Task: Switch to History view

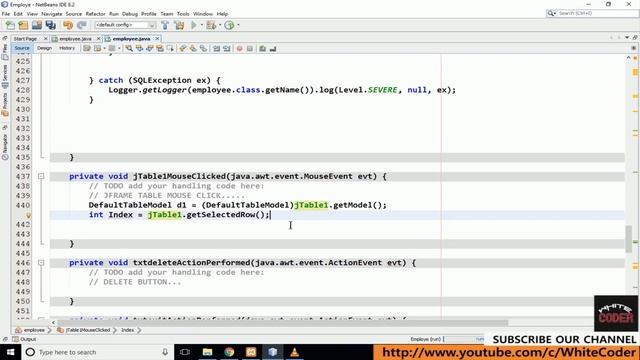Action: click(x=67, y=48)
